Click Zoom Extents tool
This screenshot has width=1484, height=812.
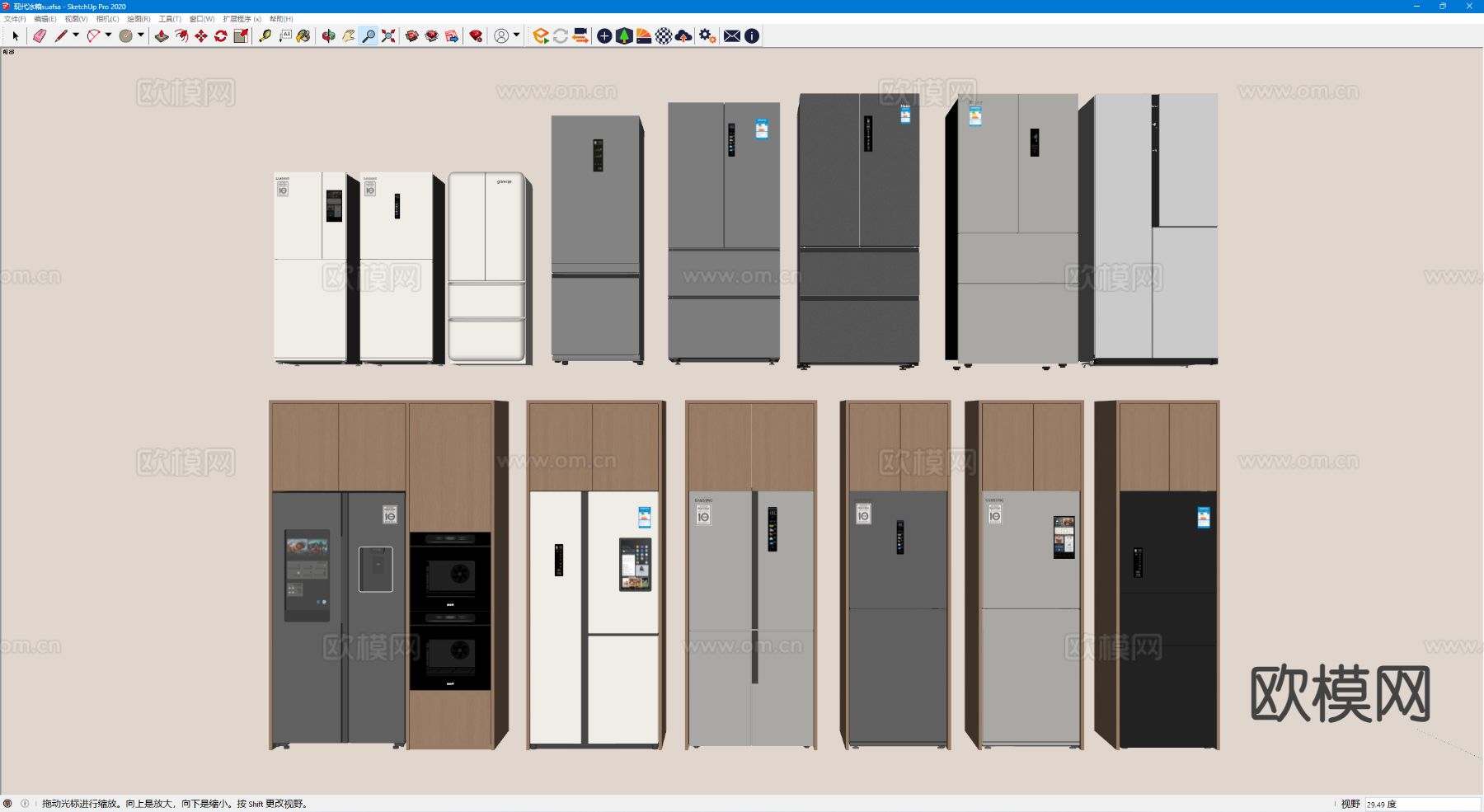(388, 35)
